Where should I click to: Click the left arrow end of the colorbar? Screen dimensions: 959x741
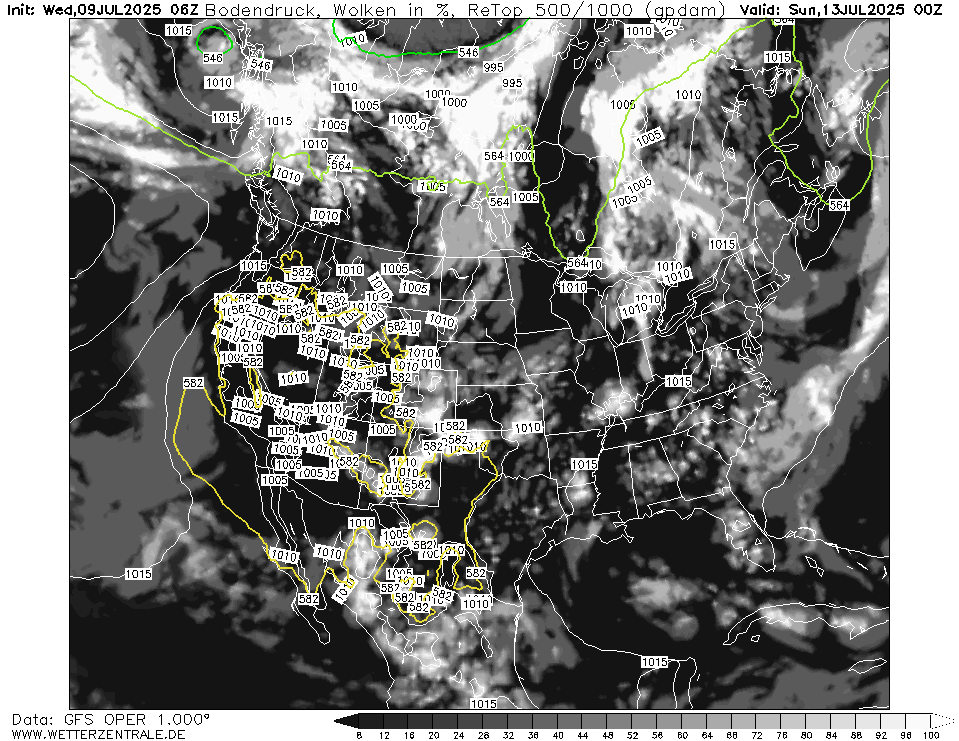pos(346,721)
